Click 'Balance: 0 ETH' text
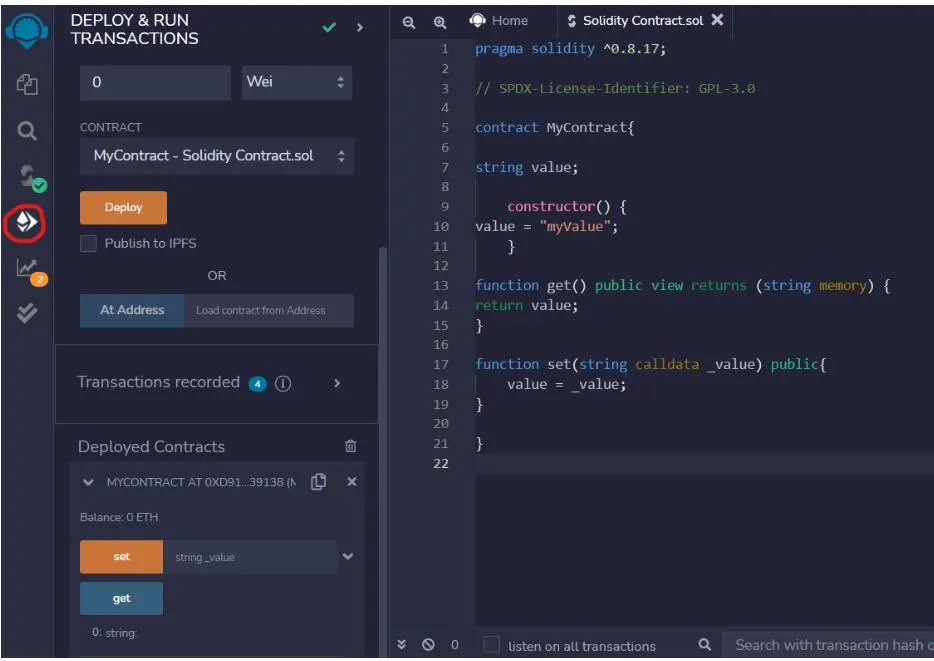The image size is (934, 661). [119, 517]
